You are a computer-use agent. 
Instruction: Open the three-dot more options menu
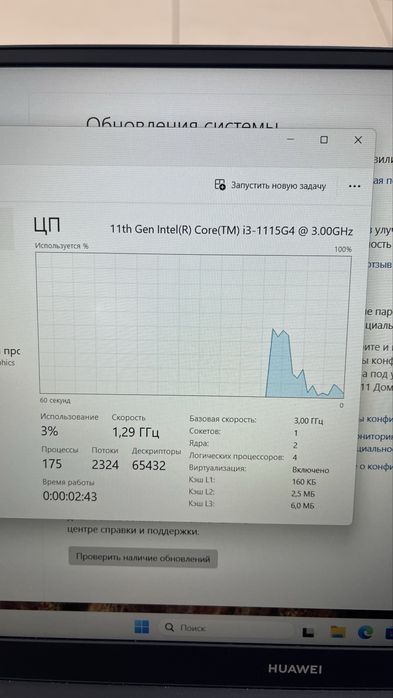354,187
